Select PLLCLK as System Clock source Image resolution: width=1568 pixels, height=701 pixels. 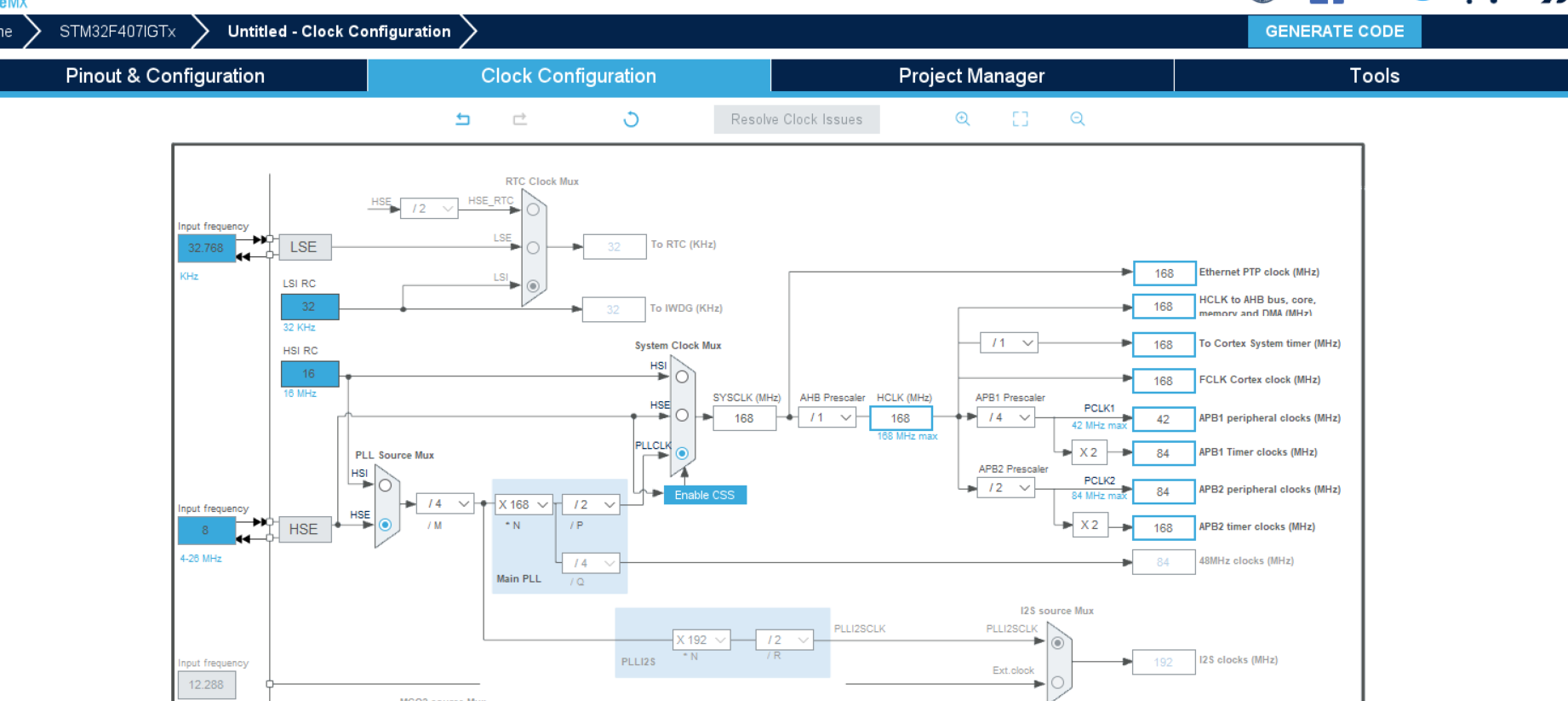[682, 453]
